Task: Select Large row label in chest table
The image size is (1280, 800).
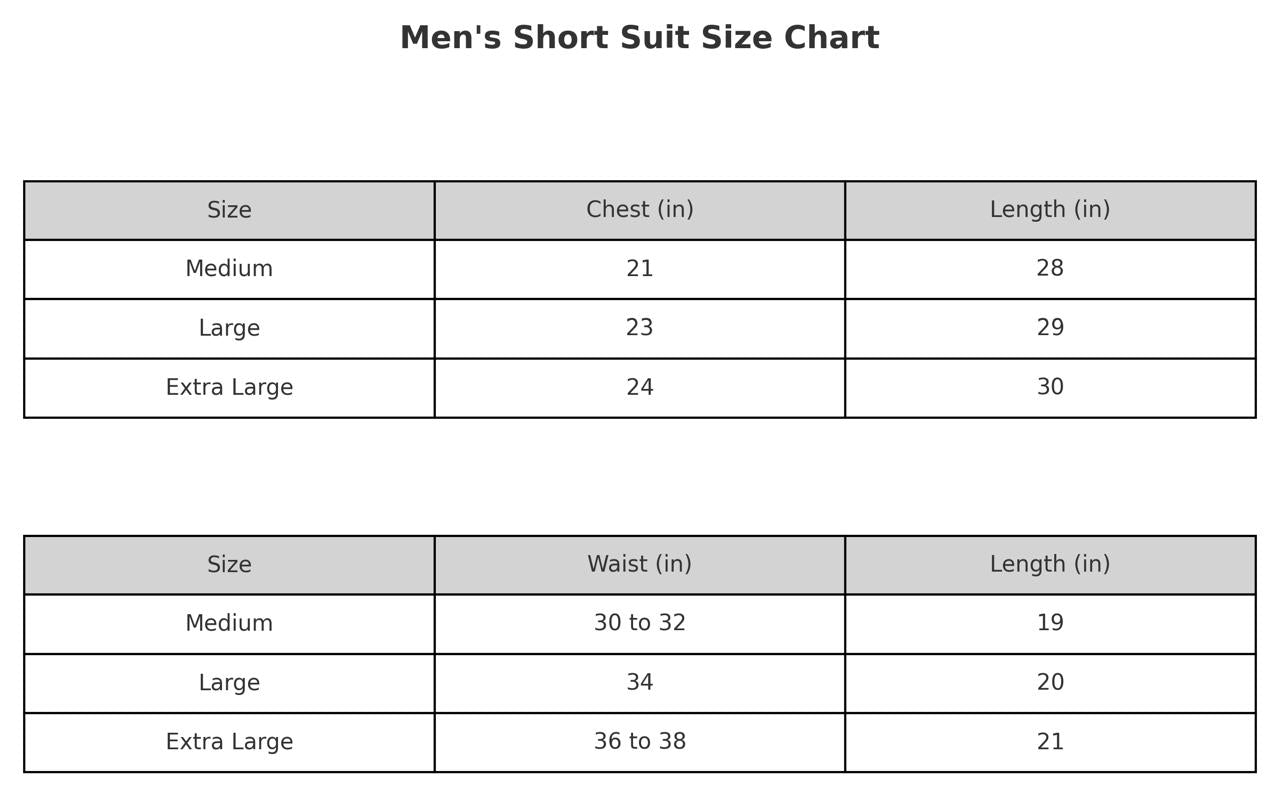Action: 229,328
